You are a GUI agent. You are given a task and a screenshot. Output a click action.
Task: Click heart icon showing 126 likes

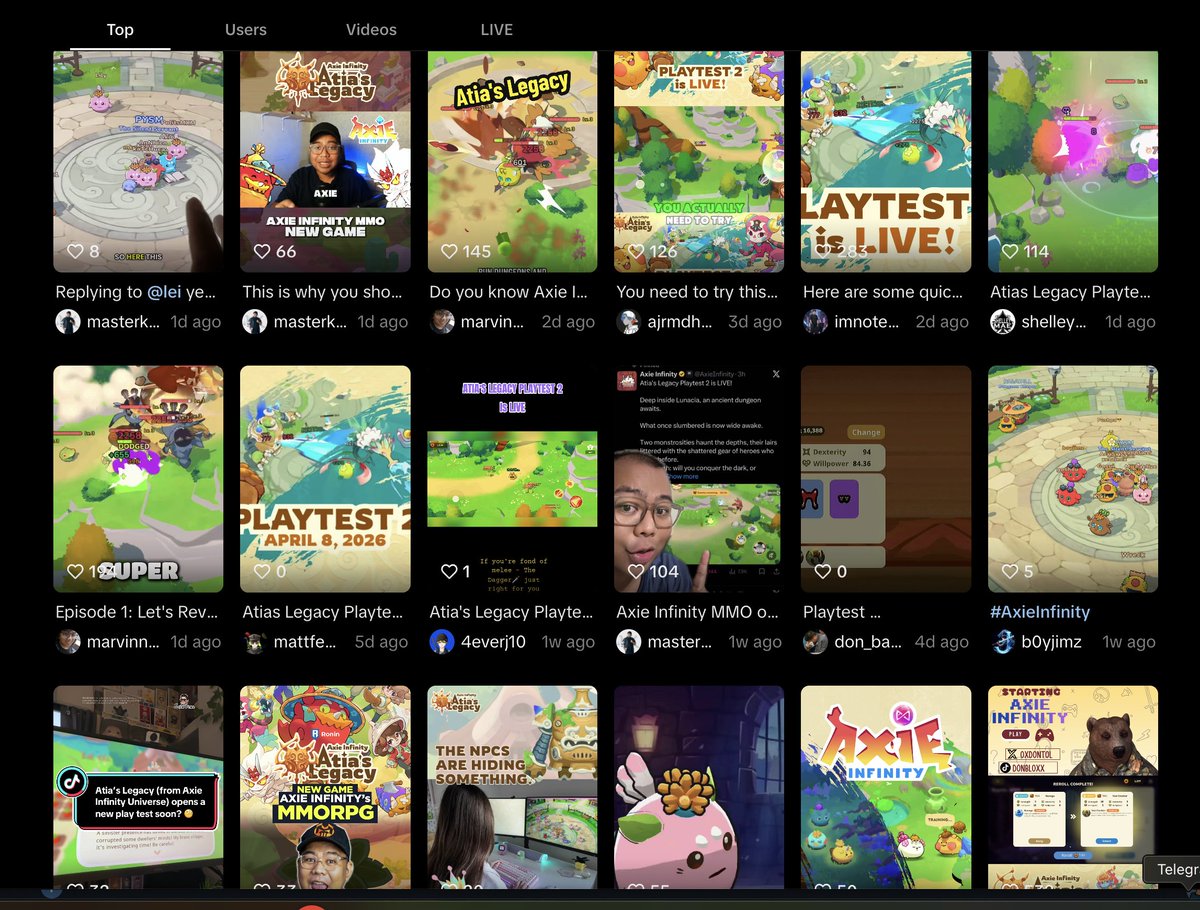636,251
